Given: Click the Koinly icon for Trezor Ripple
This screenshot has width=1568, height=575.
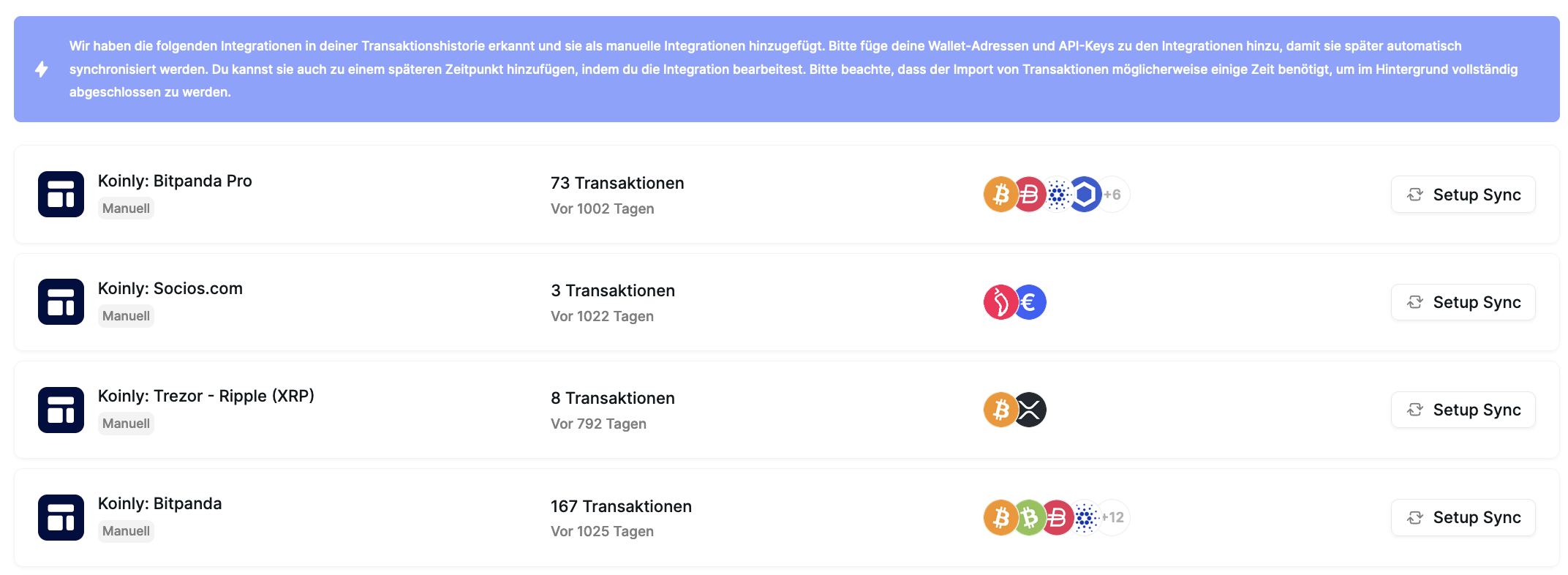Looking at the screenshot, I should pyautogui.click(x=61, y=410).
